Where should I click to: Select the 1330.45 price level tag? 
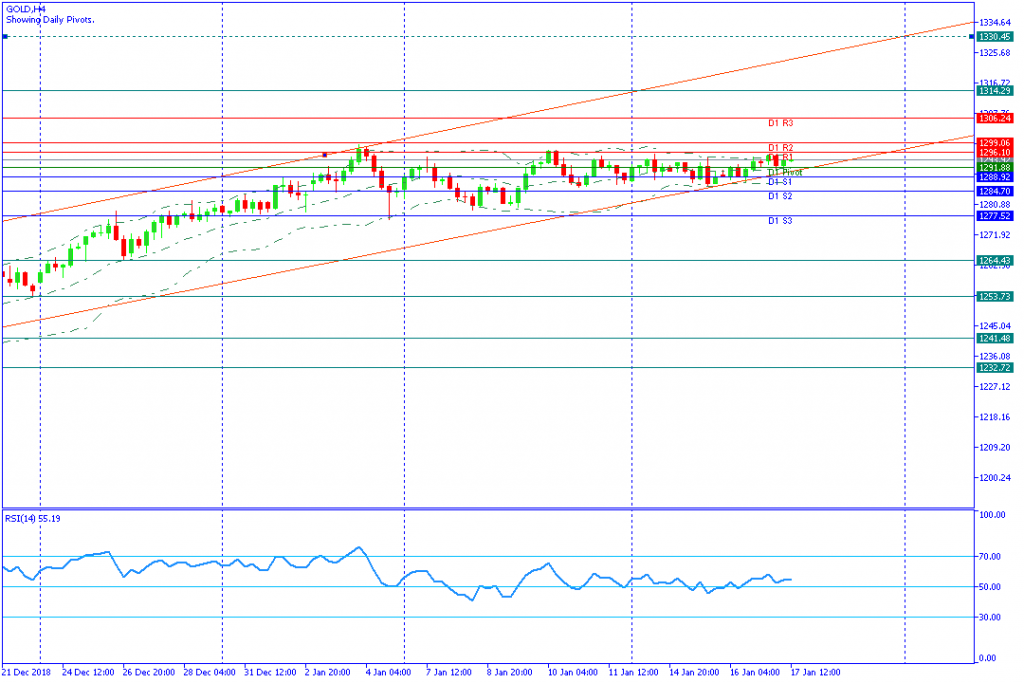pos(995,37)
